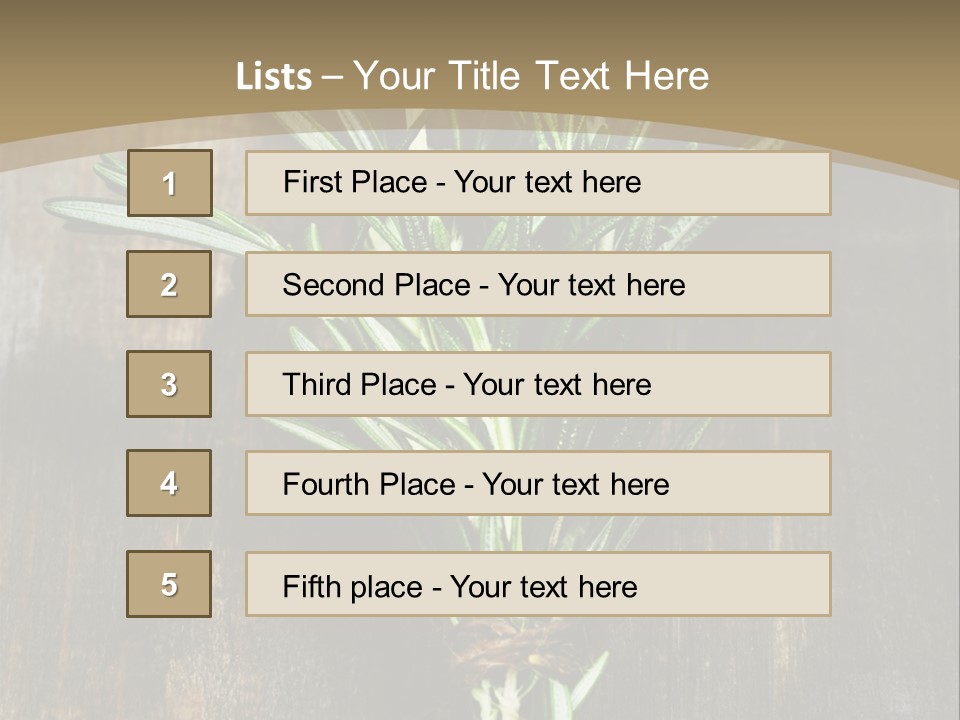This screenshot has width=960, height=720.
Task: Select the 'Your Title Text Here' title text
Action: (531, 76)
